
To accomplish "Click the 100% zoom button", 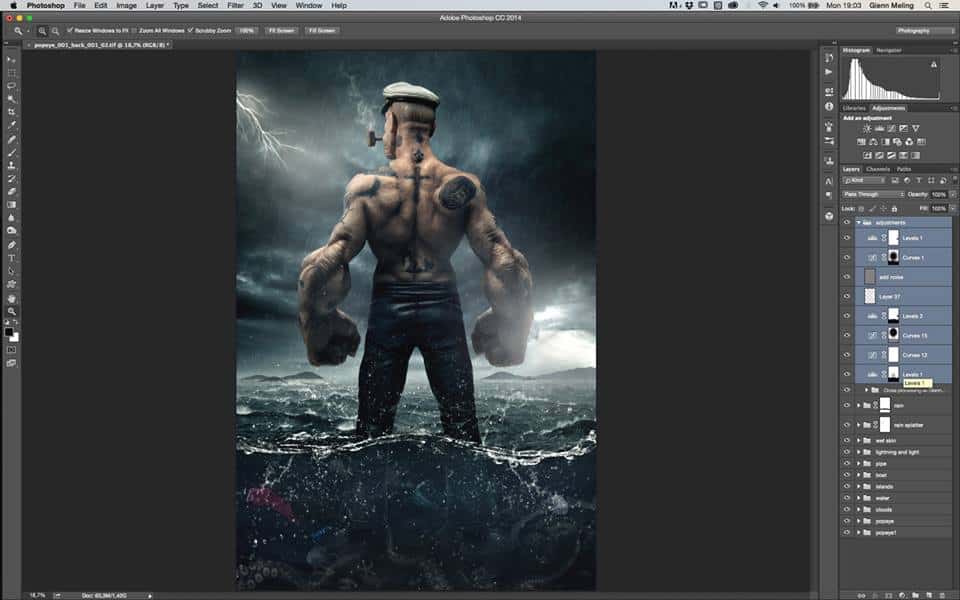I will tap(248, 31).
